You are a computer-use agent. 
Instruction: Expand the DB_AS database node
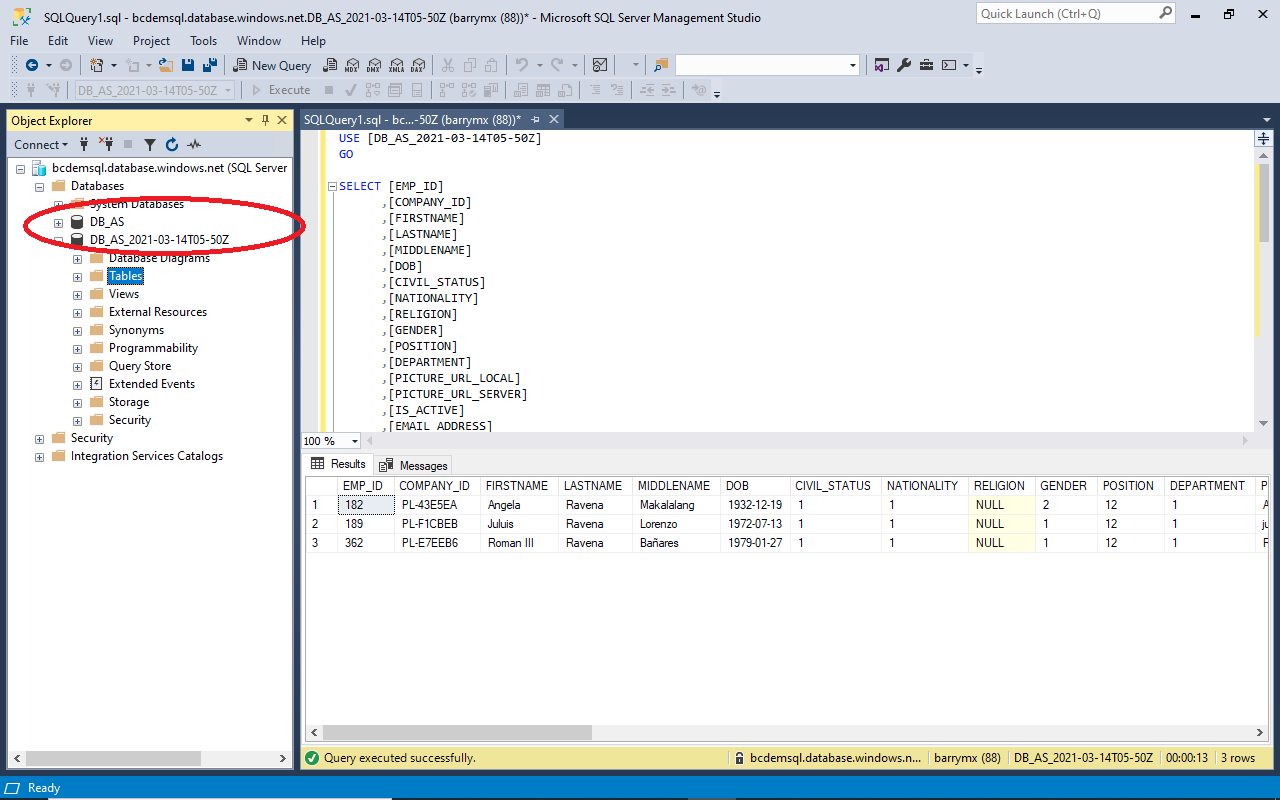[x=58, y=222]
